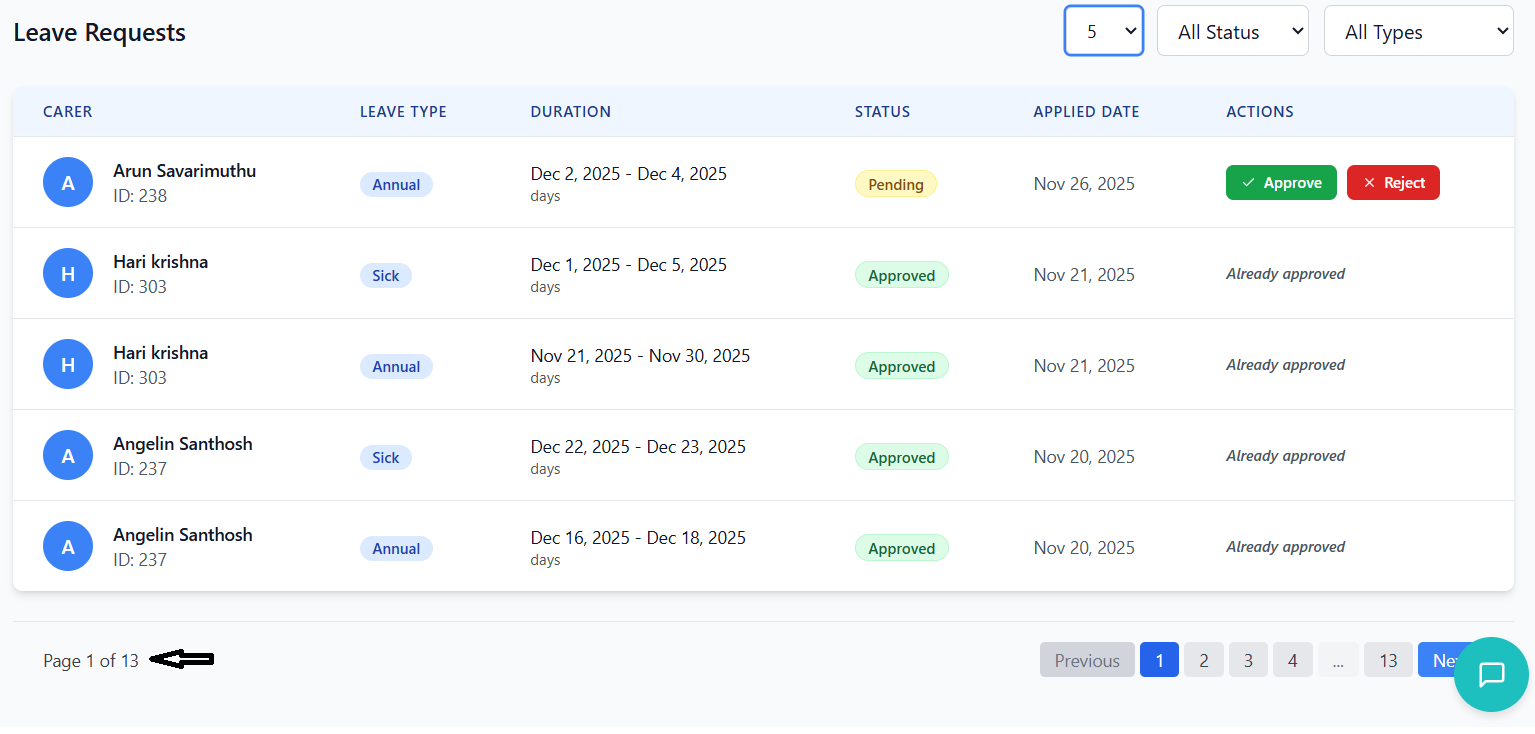Viewport: 1535px width, 734px height.
Task: Jump to page 3 in pagination
Action: (x=1248, y=660)
